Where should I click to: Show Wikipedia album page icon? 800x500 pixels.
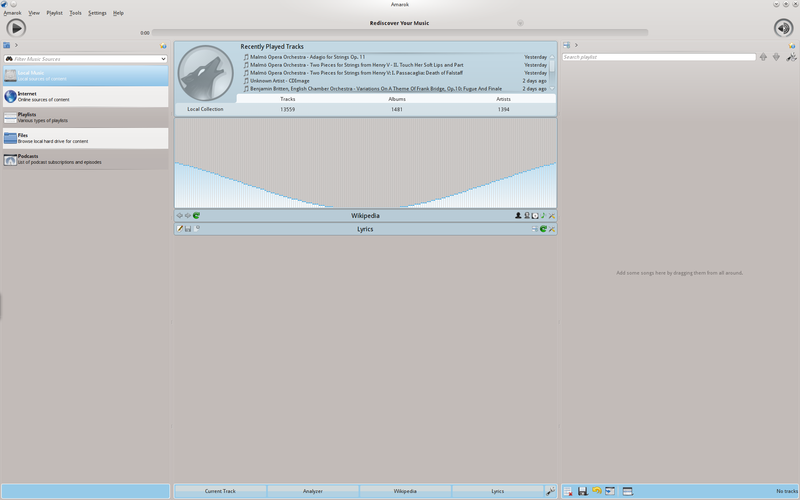(535, 216)
